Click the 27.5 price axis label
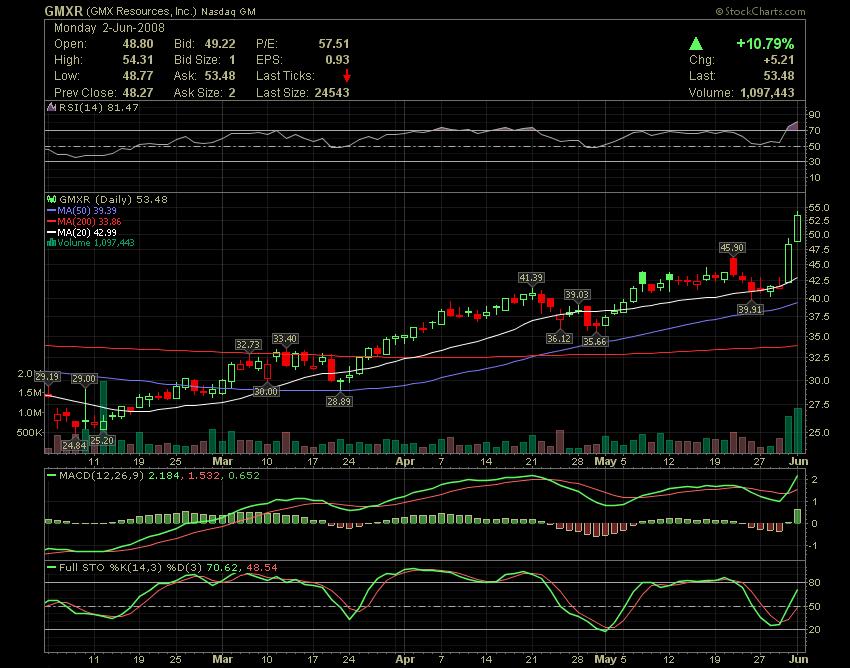The width and height of the screenshot is (850, 668). [x=819, y=405]
